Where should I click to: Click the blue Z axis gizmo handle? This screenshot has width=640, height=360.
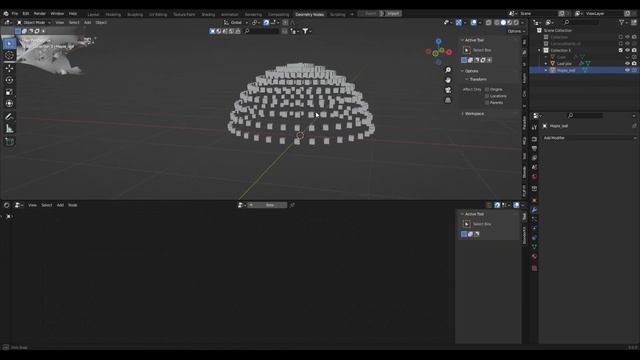point(438,41)
